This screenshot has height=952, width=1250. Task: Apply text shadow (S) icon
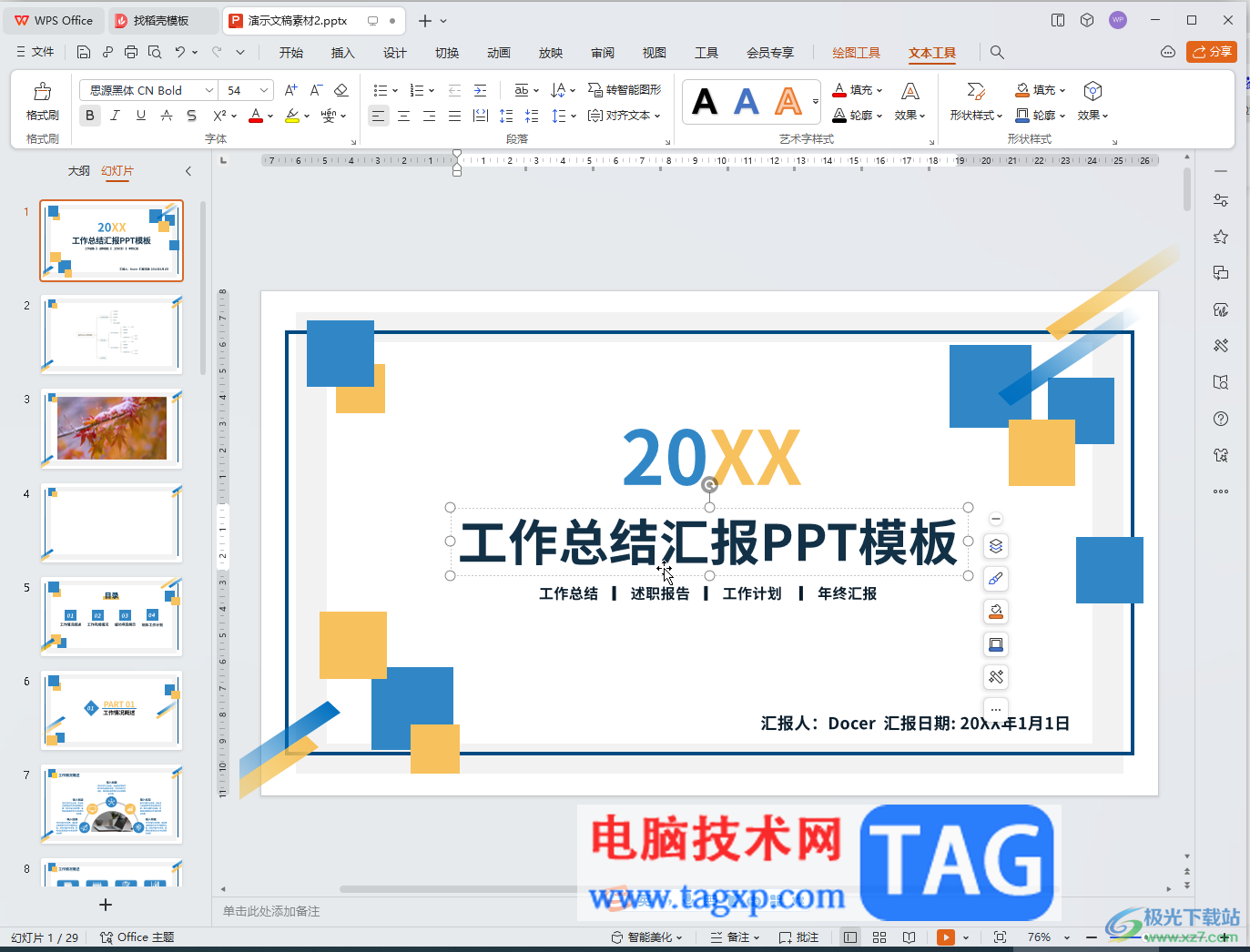tap(191, 116)
